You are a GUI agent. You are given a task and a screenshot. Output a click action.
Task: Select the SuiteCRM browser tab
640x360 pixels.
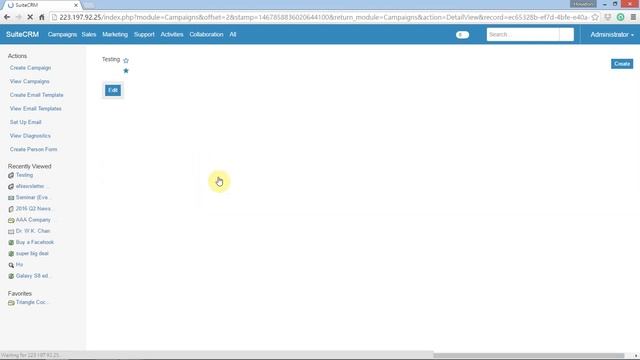click(41, 5)
